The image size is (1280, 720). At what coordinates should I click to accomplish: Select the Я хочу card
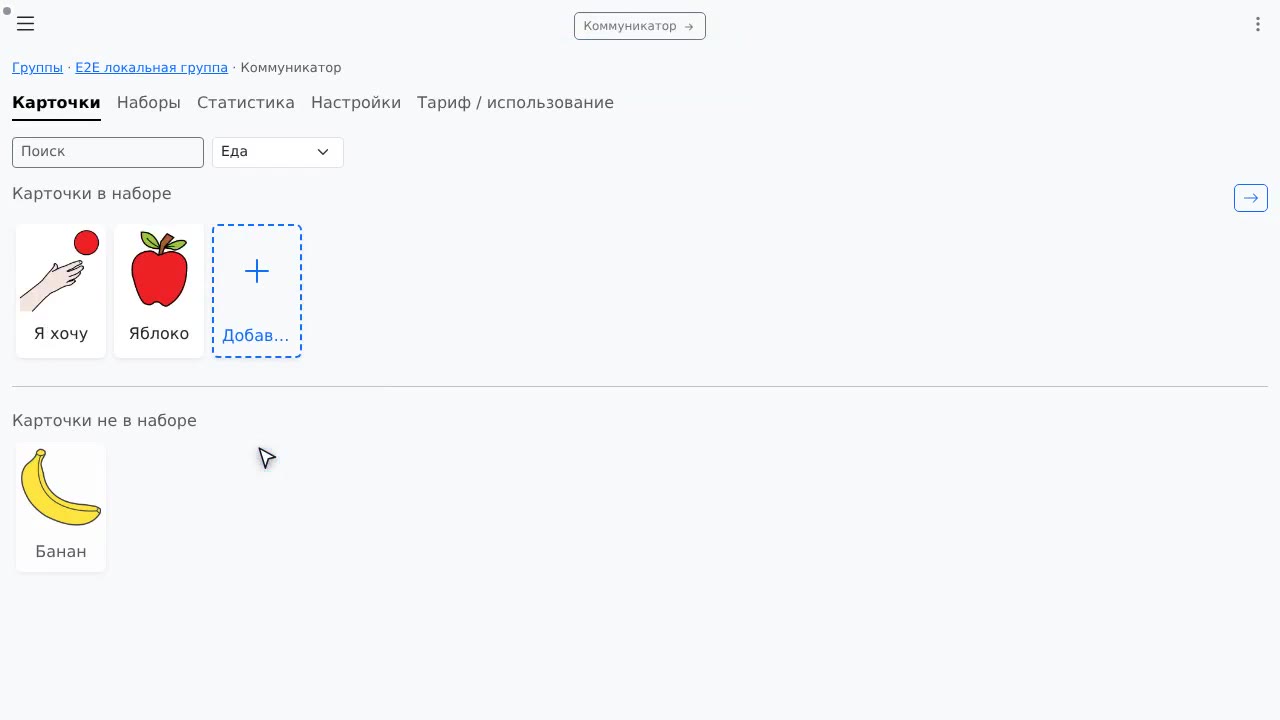click(61, 291)
